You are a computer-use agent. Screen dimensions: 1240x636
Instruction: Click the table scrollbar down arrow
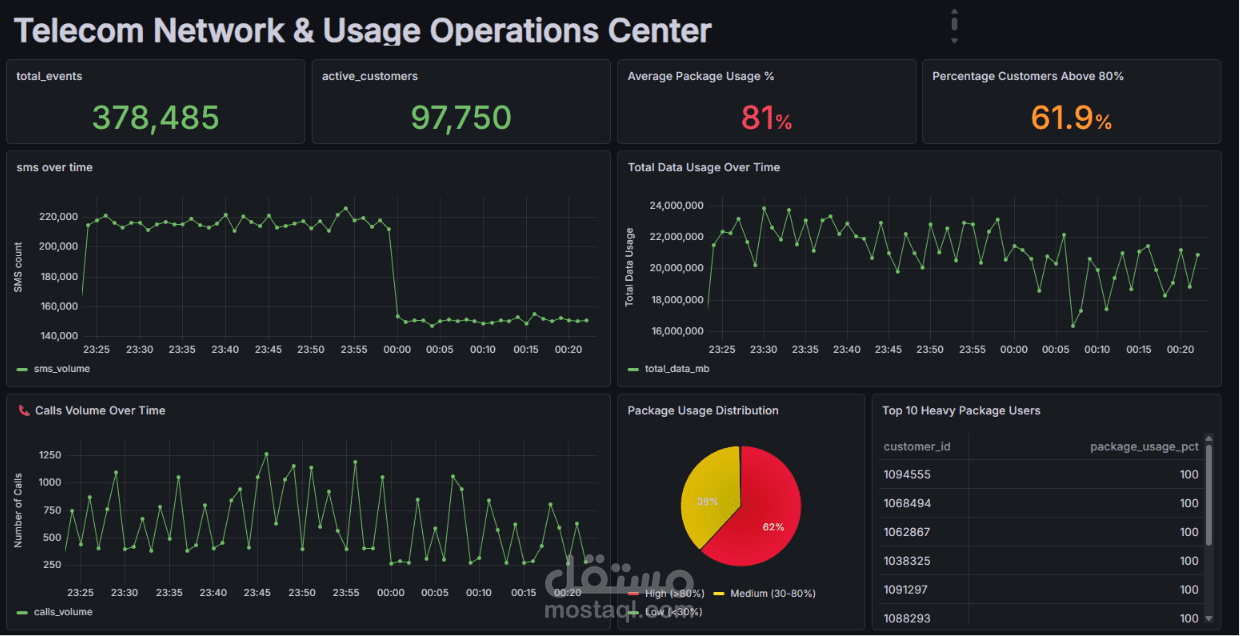click(x=1209, y=619)
